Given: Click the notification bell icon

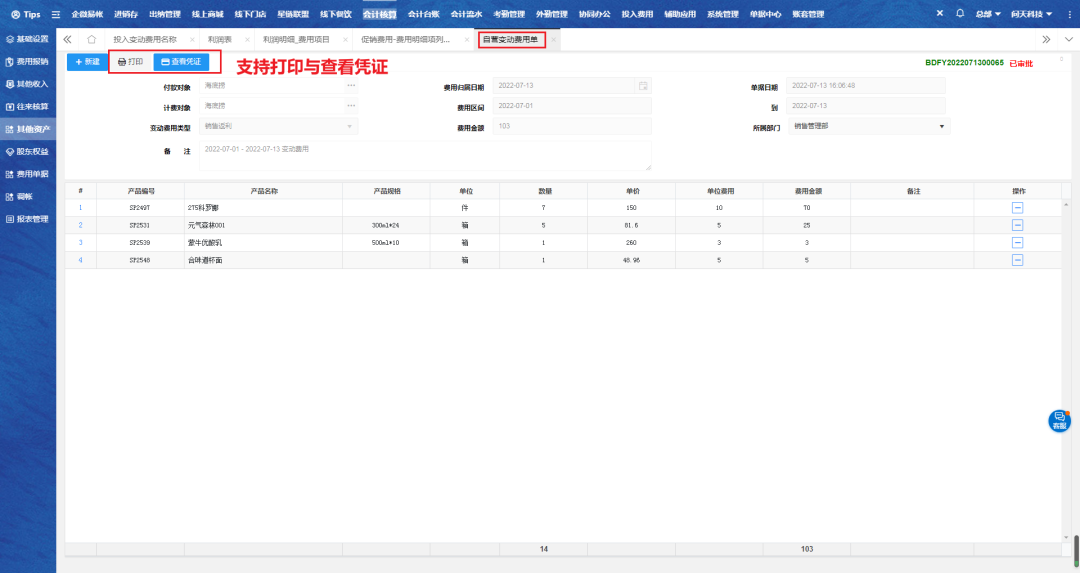Looking at the screenshot, I should coord(960,14).
